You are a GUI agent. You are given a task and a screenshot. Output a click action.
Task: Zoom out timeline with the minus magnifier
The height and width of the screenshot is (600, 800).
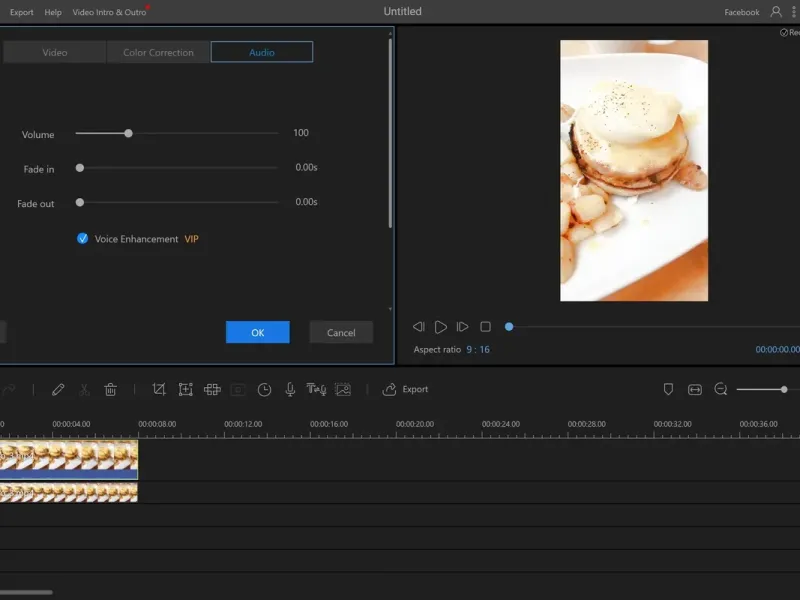(x=721, y=389)
